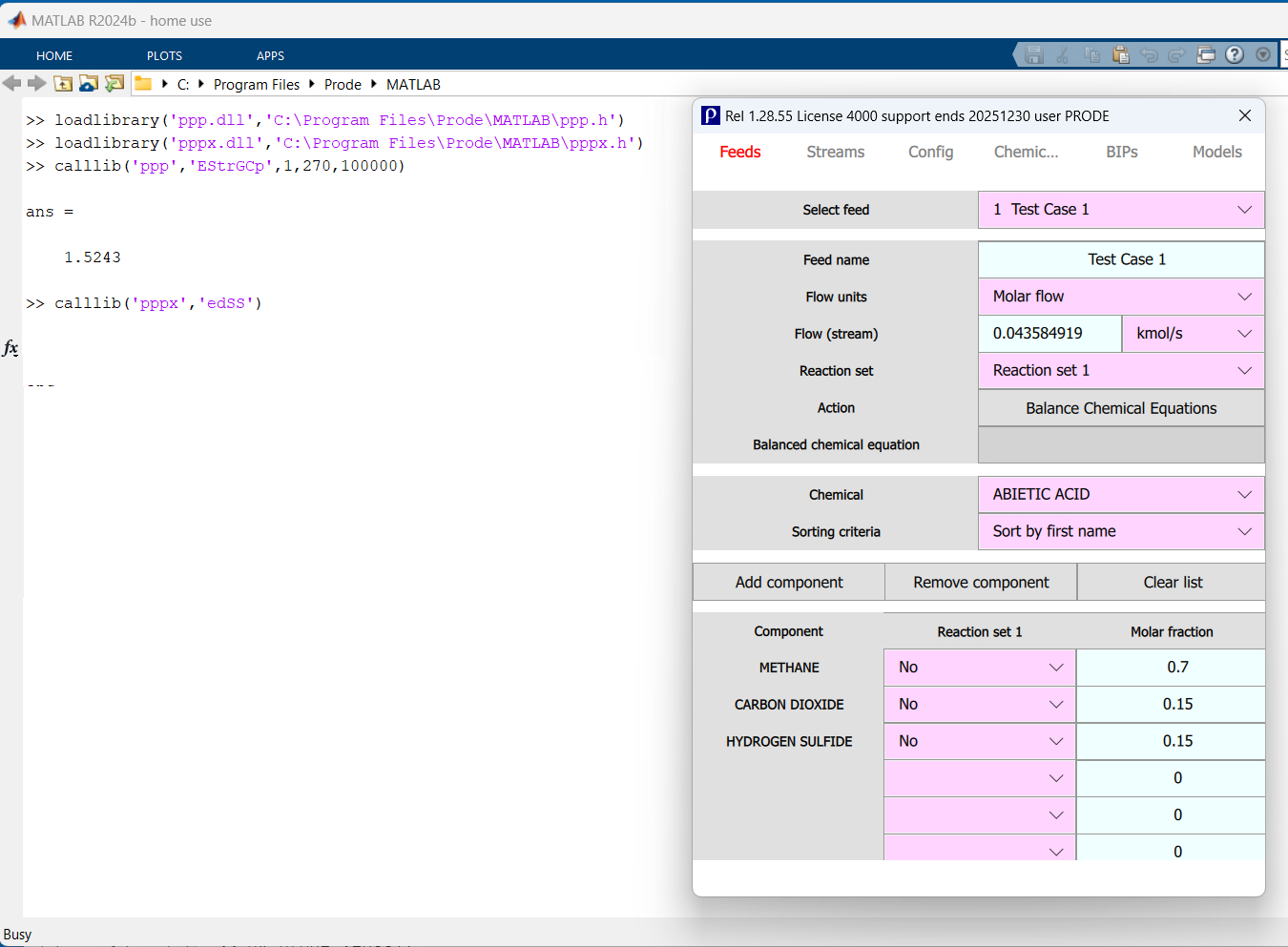1288x947 pixels.
Task: Switch to the Config tab
Action: pos(931,152)
